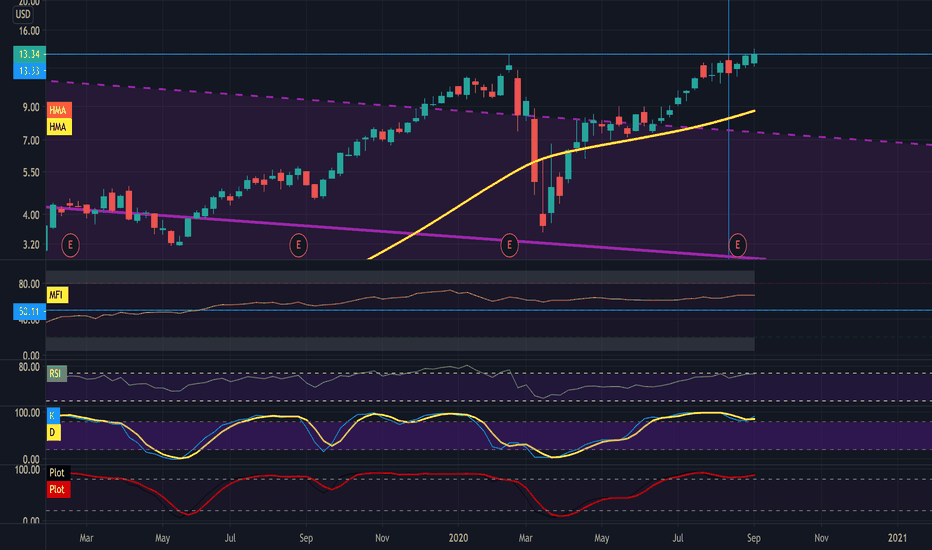Click the 5.50 price scale value
This screenshot has width=932, height=550.
tap(32, 173)
